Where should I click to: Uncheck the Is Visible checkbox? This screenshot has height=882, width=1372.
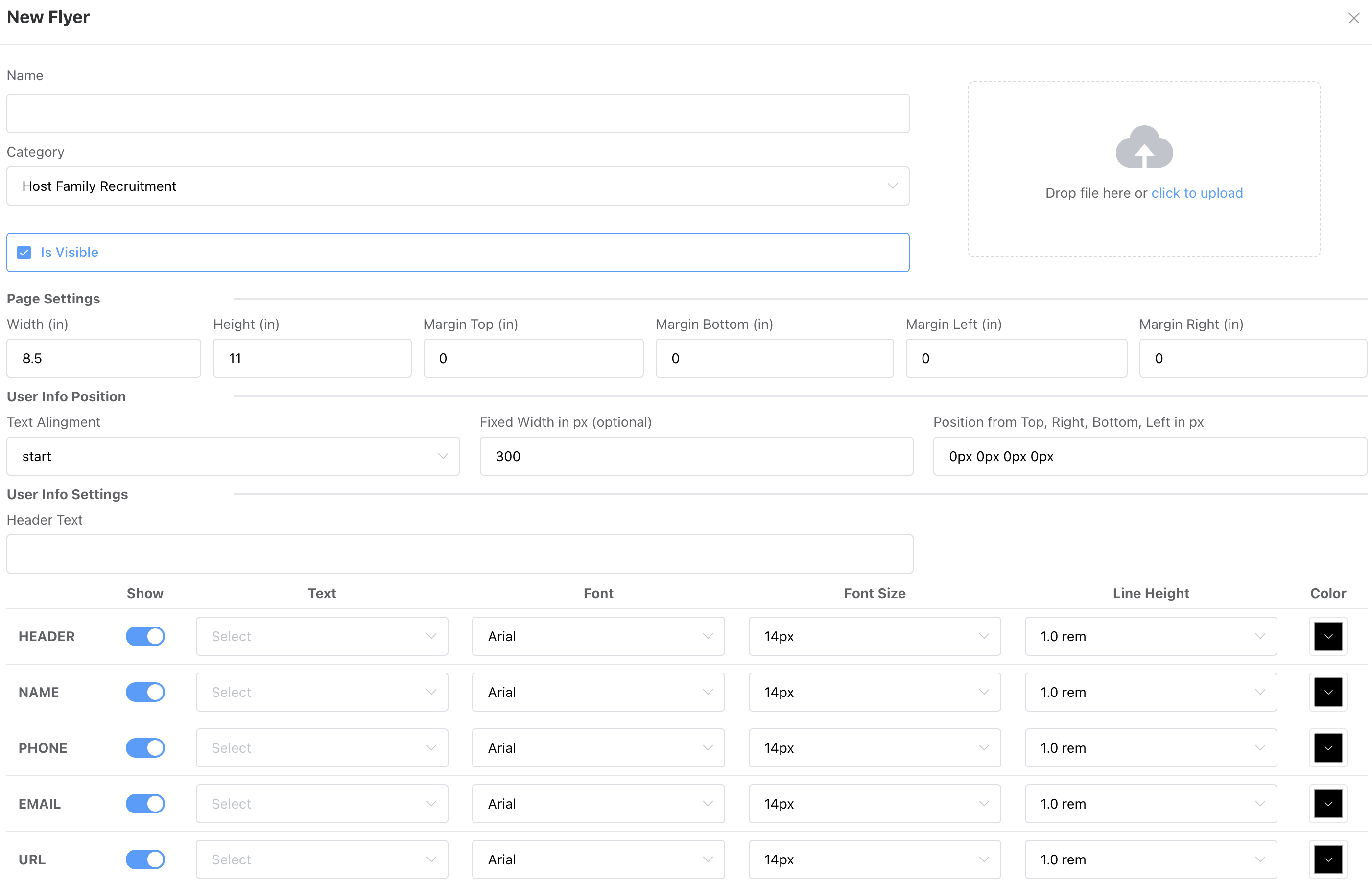point(24,253)
